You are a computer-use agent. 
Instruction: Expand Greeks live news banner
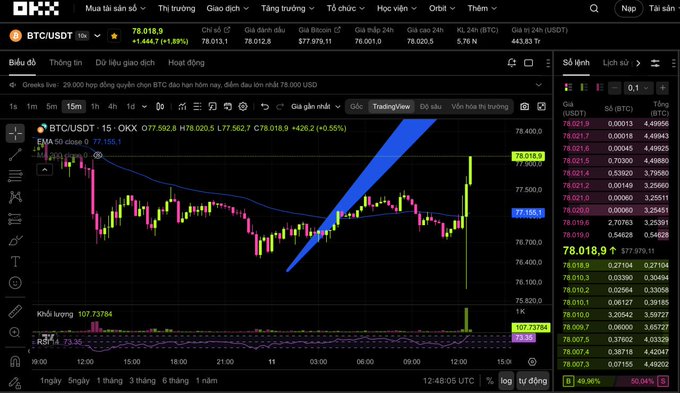539,85
